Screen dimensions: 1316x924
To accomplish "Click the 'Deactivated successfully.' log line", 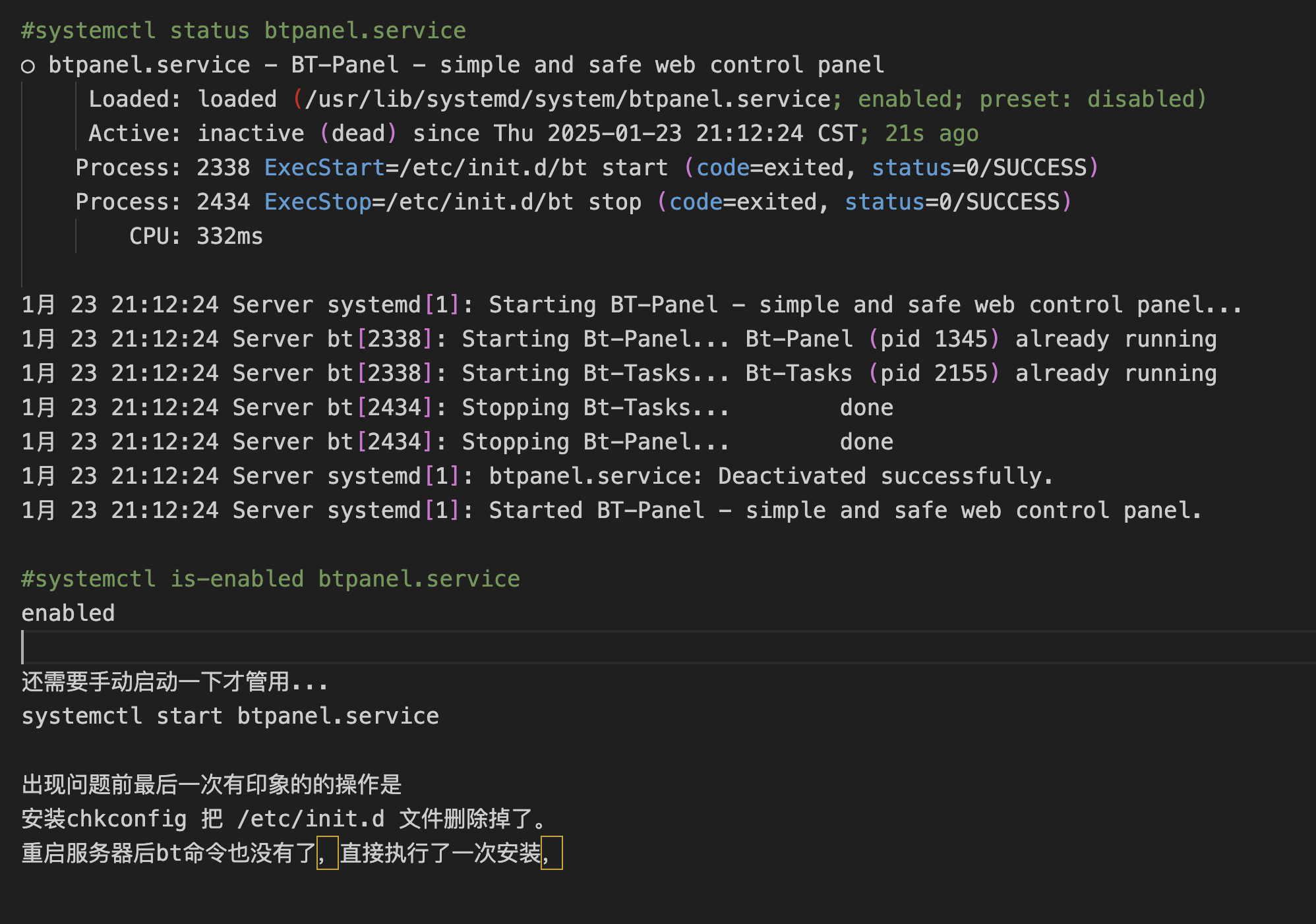I will [x=537, y=476].
